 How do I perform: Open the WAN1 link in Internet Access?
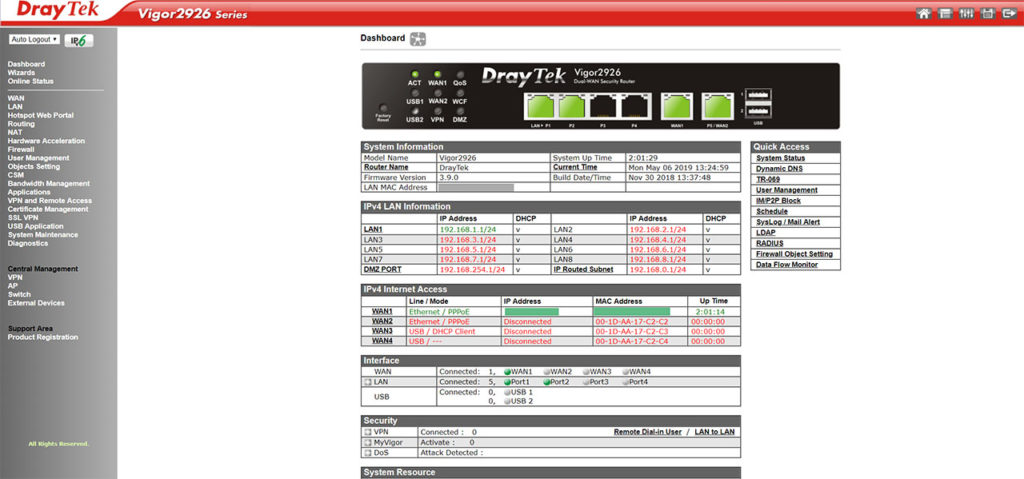(382, 311)
